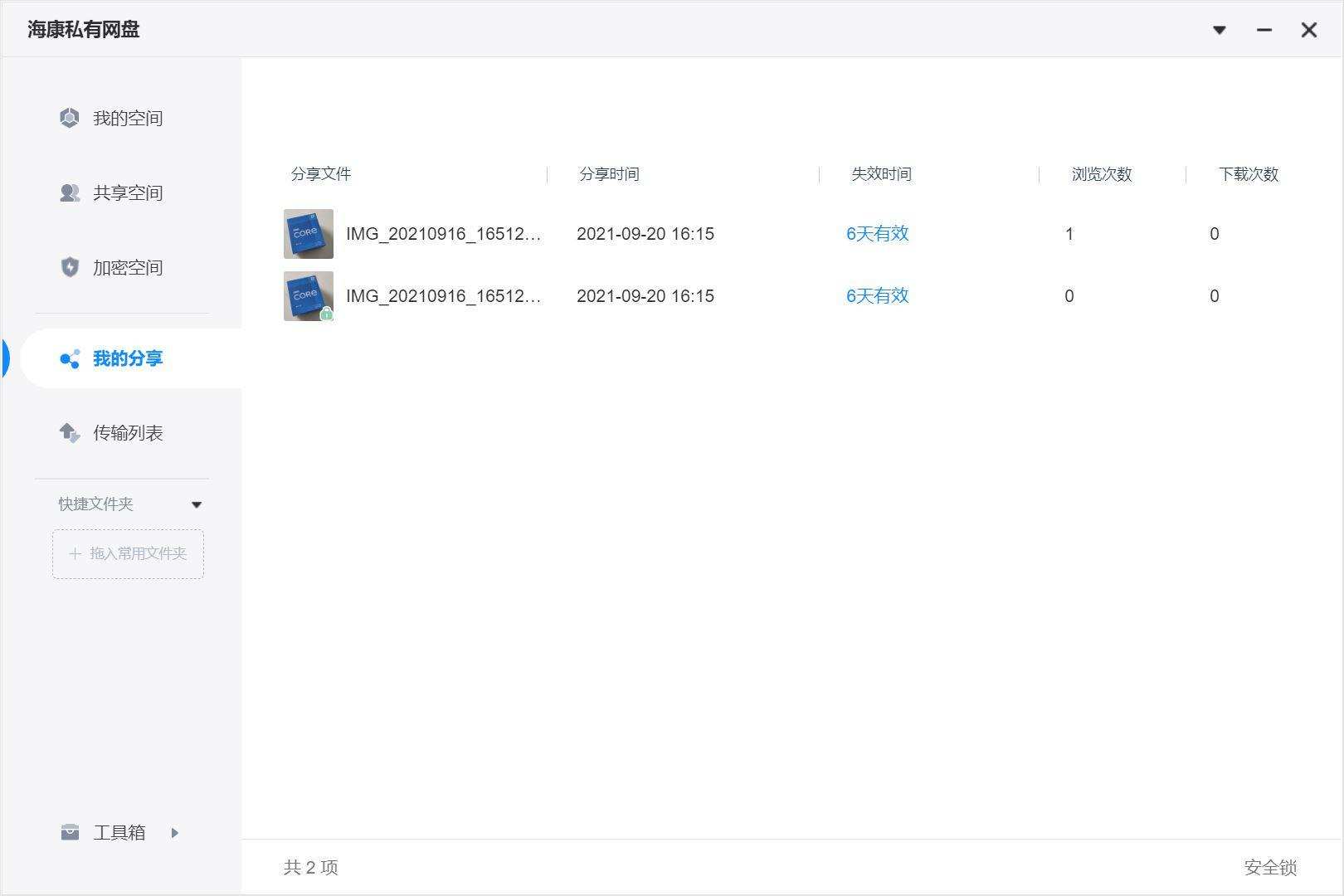The height and width of the screenshot is (896, 1344).
Task: Open the title bar dropdown arrow
Action: [x=1219, y=29]
